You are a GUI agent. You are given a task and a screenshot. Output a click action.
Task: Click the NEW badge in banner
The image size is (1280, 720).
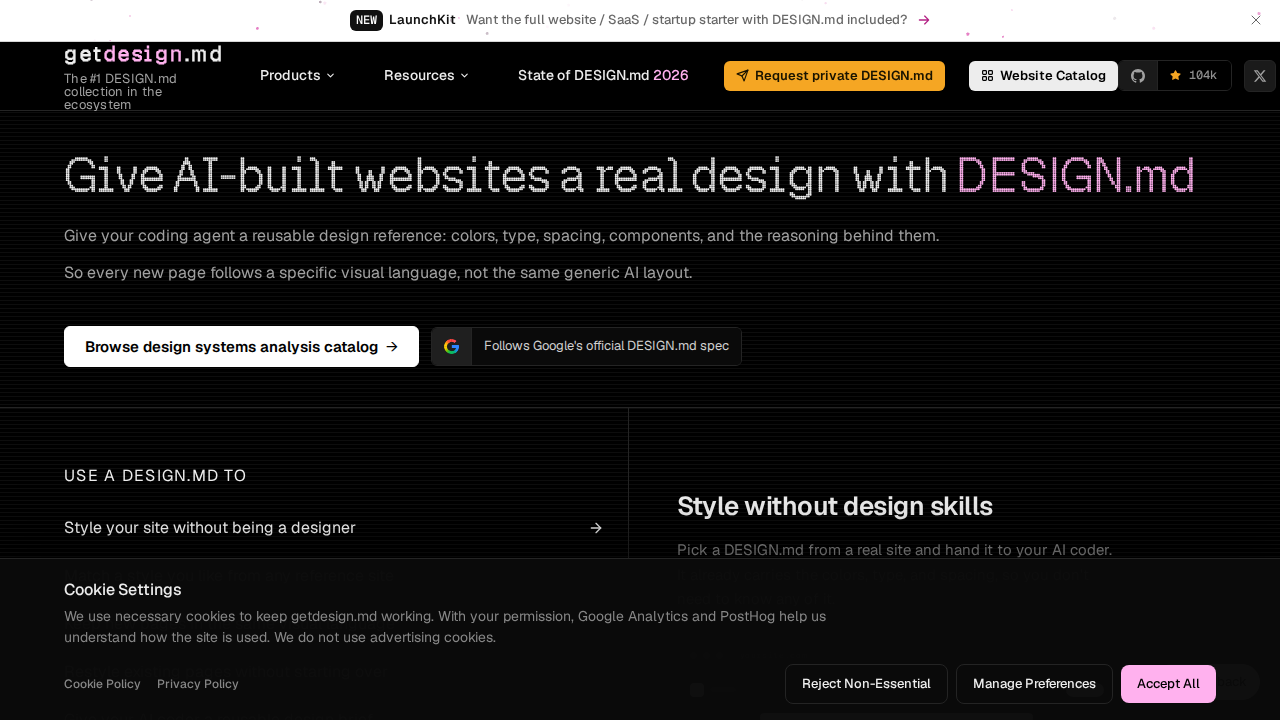pyautogui.click(x=366, y=20)
